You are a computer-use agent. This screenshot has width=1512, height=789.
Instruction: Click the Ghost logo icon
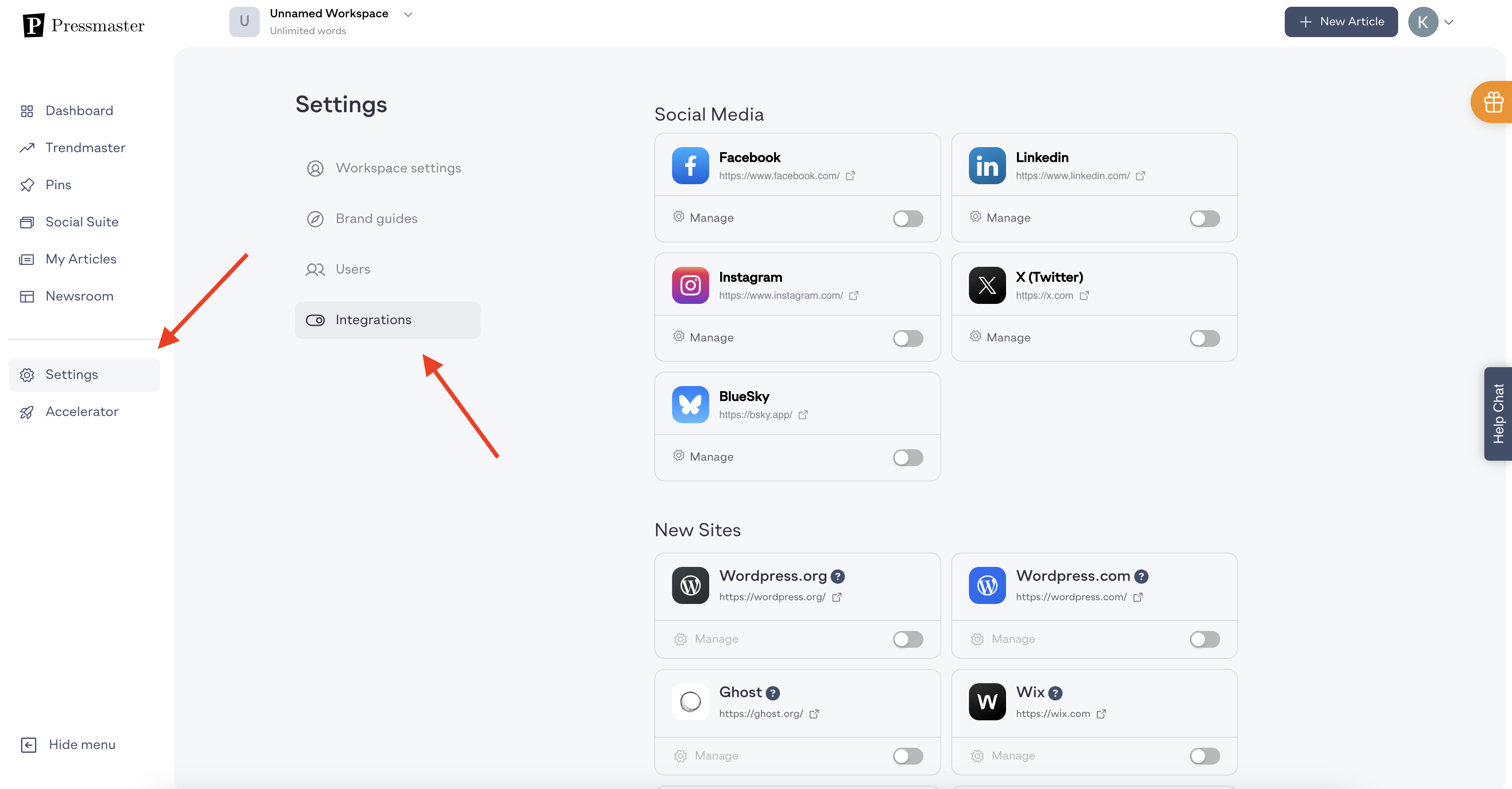click(690, 702)
